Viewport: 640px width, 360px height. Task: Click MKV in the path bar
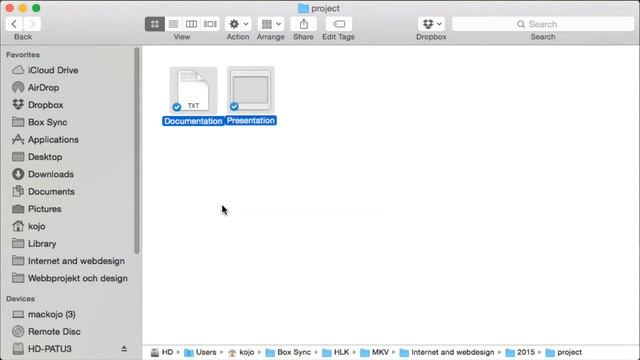coord(375,352)
